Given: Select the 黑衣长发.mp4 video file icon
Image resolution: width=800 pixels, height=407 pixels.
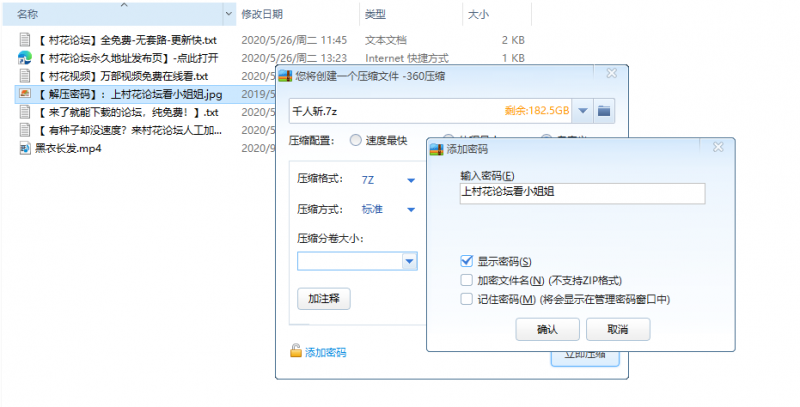Looking at the screenshot, I should (x=25, y=148).
